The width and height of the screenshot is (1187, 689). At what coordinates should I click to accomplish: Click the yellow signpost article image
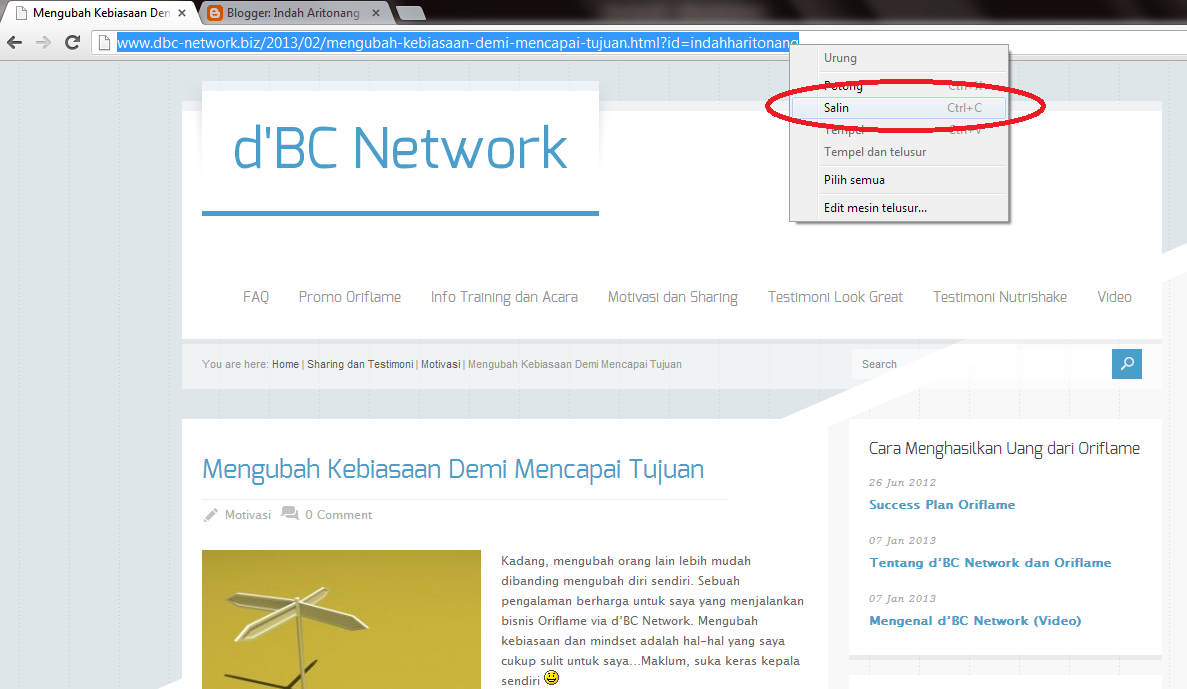point(341,619)
